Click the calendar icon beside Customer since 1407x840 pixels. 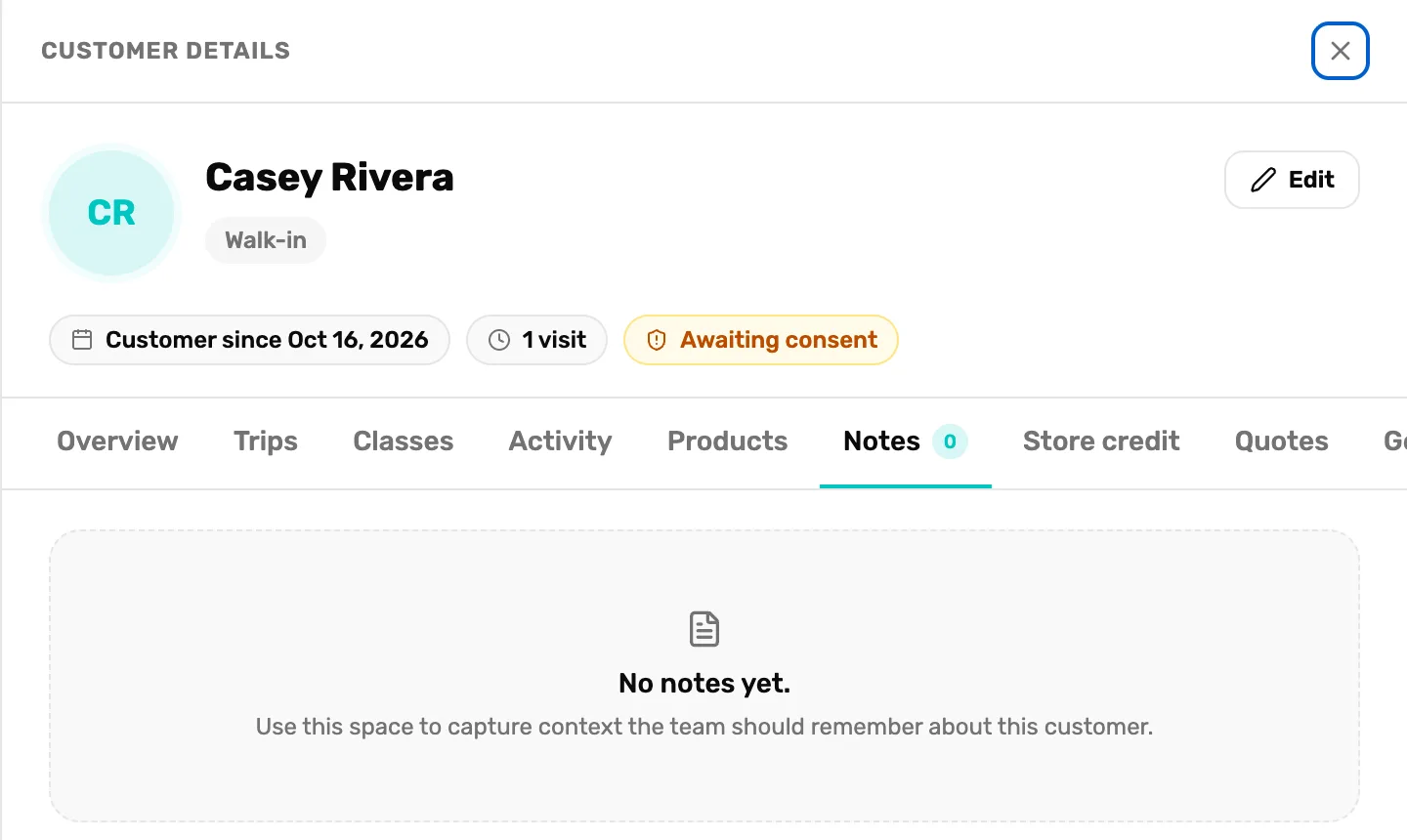tap(82, 340)
